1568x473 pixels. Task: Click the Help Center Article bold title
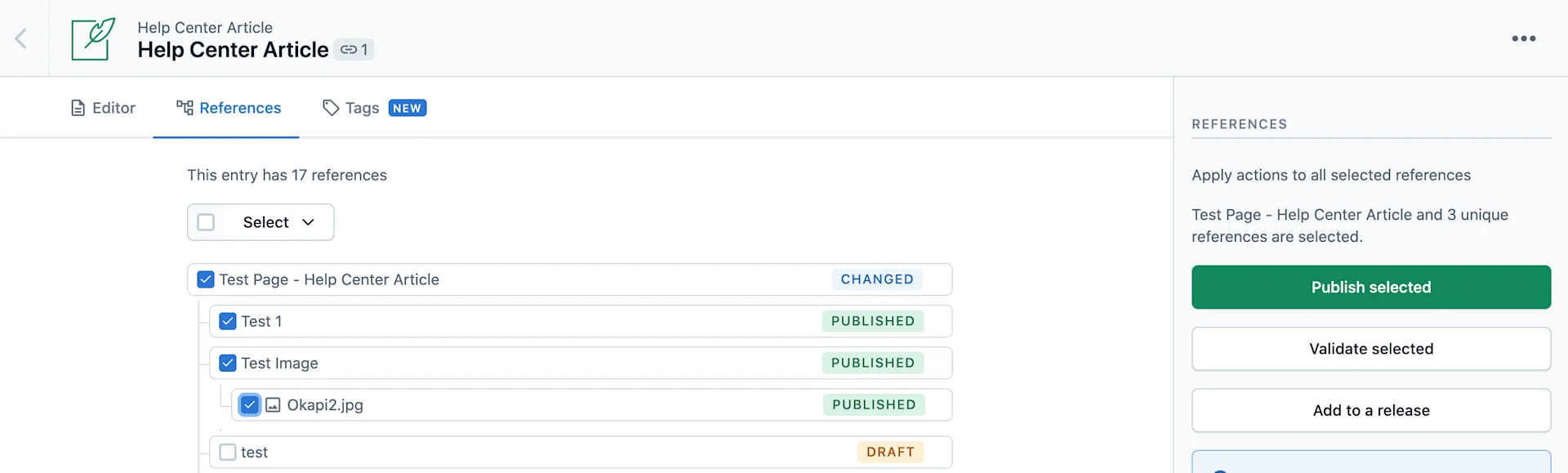pos(233,50)
